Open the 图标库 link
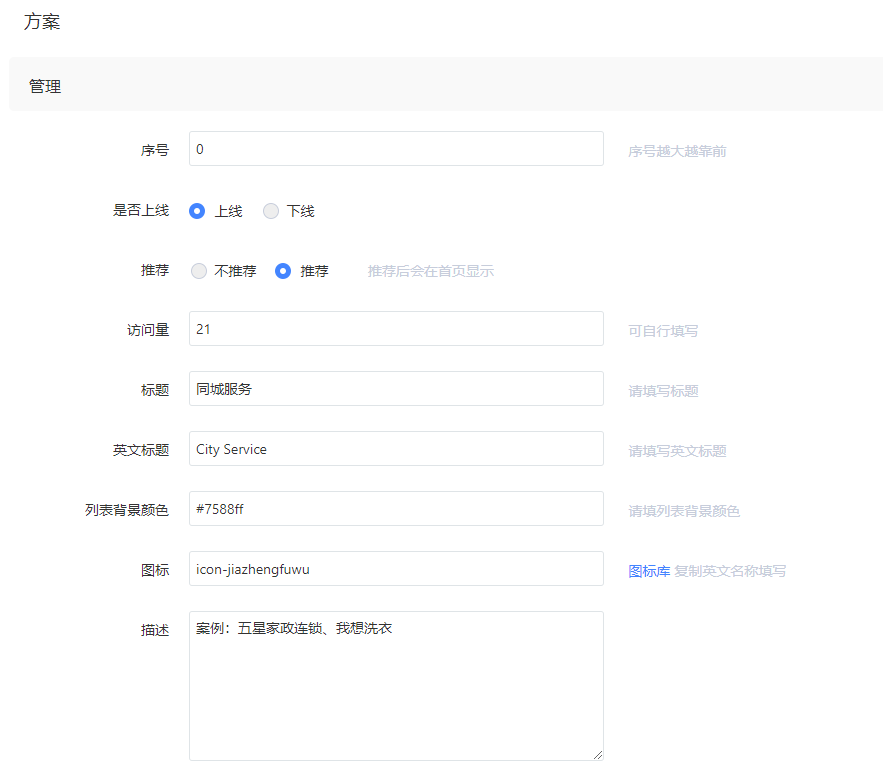This screenshot has height=776, width=883. 649,571
